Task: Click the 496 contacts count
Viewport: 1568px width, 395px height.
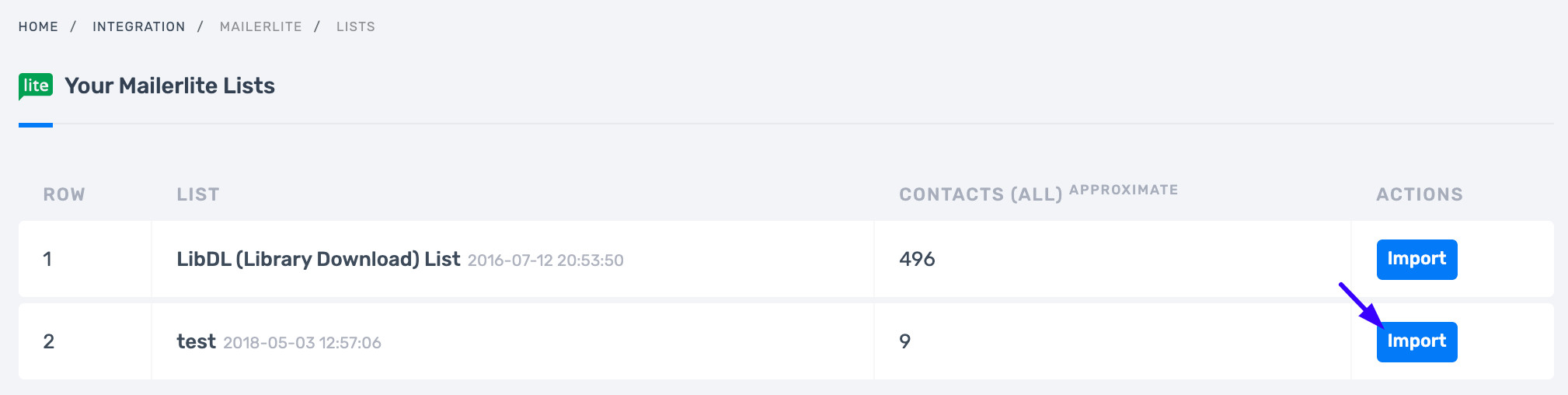Action: 917,259
